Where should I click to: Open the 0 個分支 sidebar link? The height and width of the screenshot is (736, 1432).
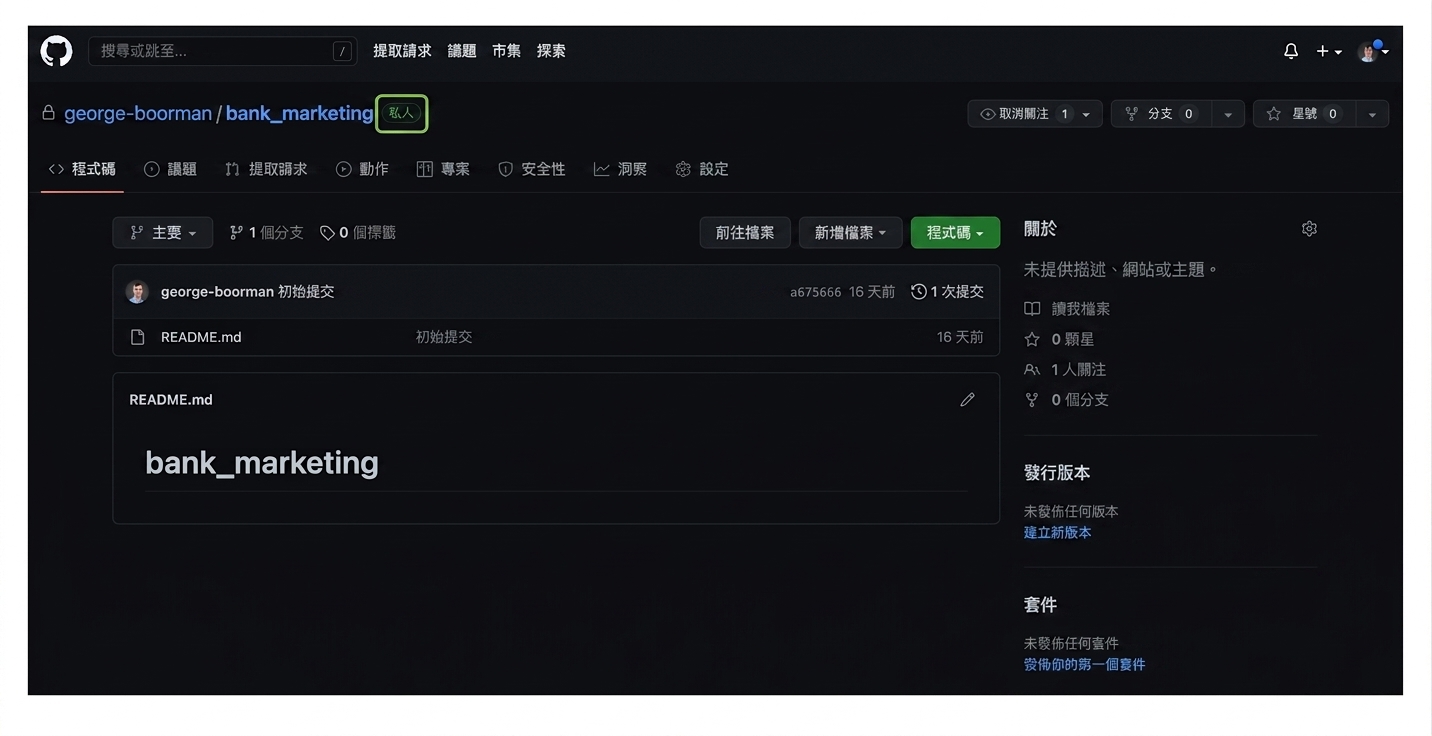[1066, 399]
